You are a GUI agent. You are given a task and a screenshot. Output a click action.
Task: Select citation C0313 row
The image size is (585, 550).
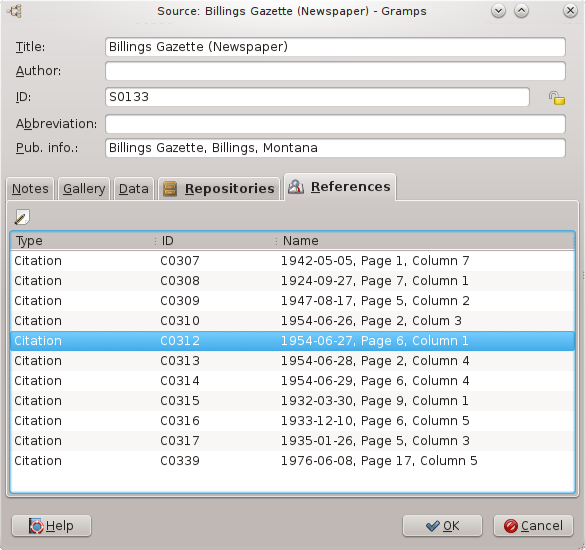[292, 361]
